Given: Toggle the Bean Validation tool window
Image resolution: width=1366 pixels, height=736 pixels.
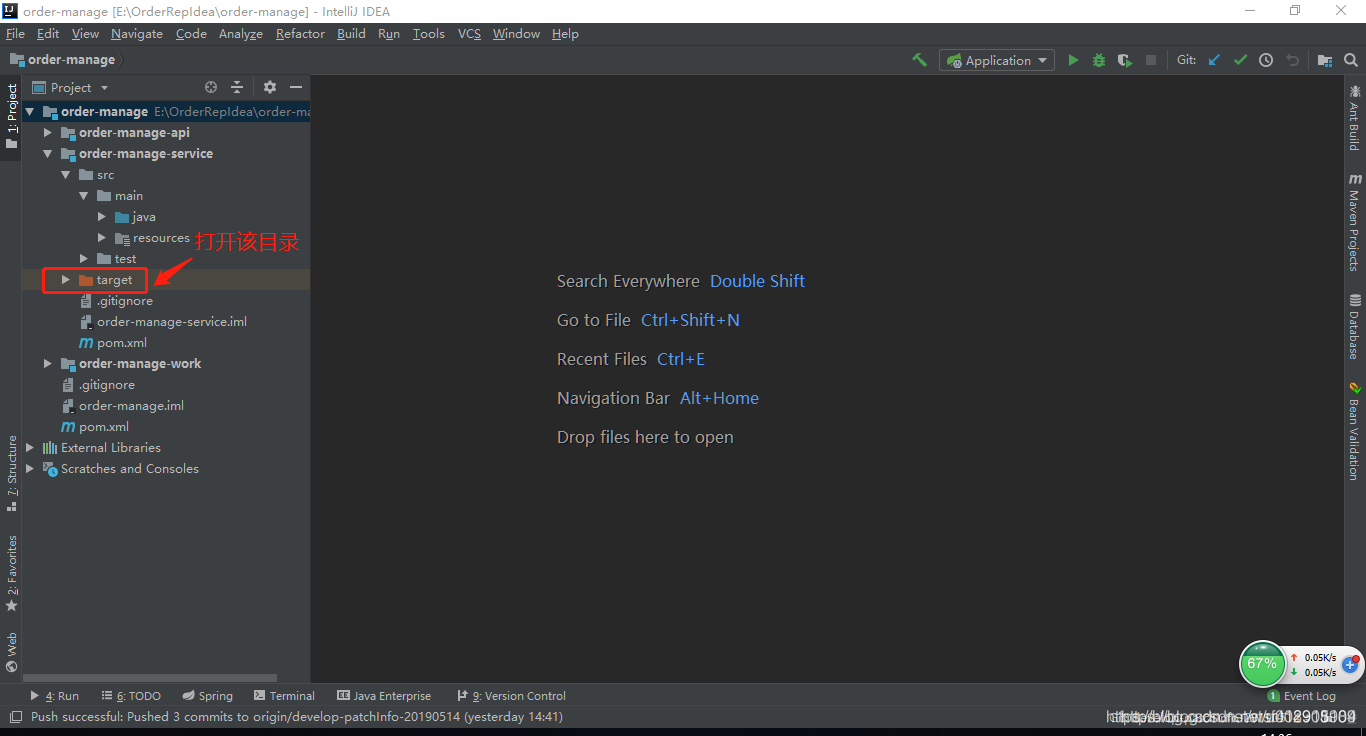Looking at the screenshot, I should coord(1355,431).
